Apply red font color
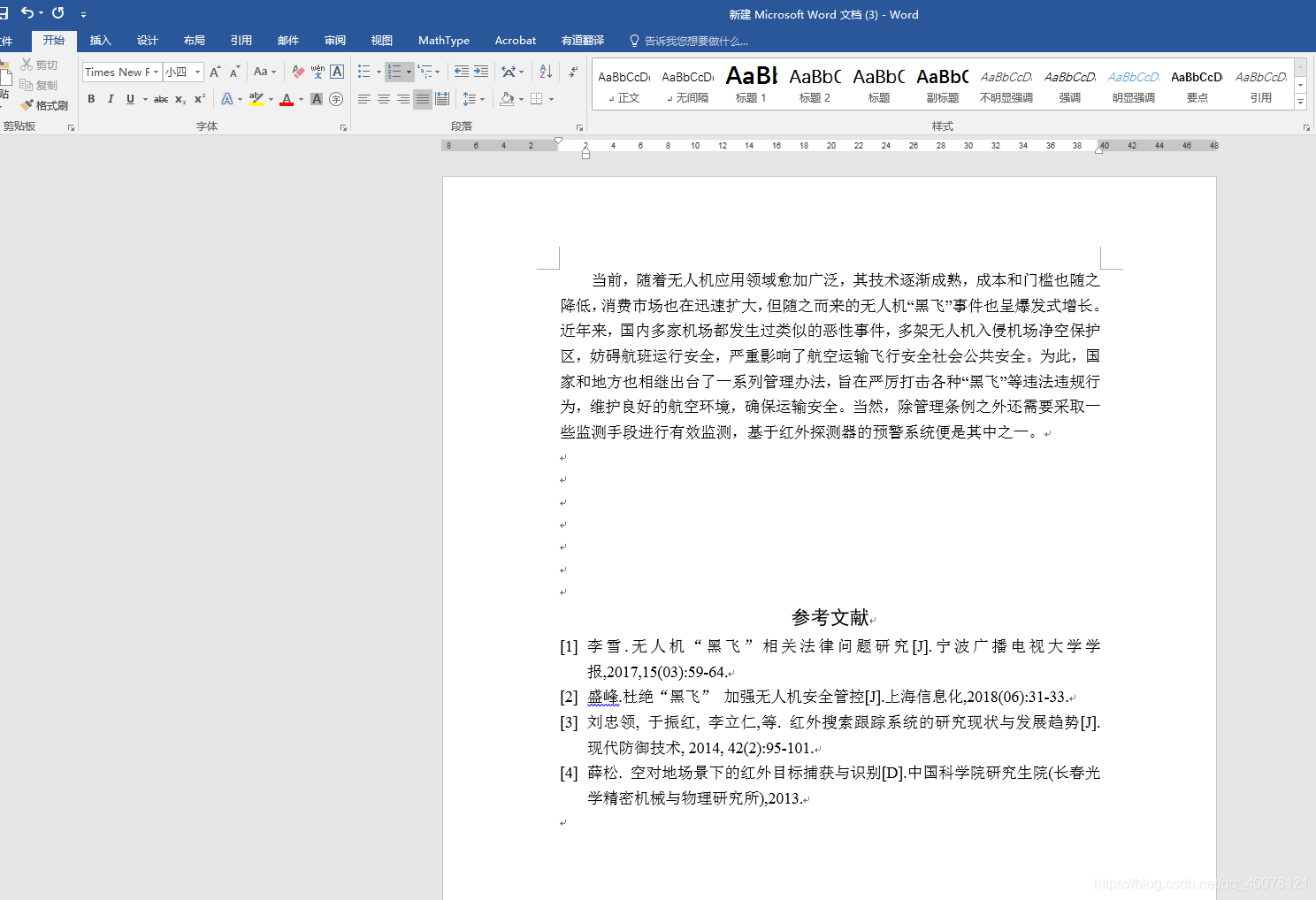This screenshot has width=1316, height=900. (x=287, y=99)
